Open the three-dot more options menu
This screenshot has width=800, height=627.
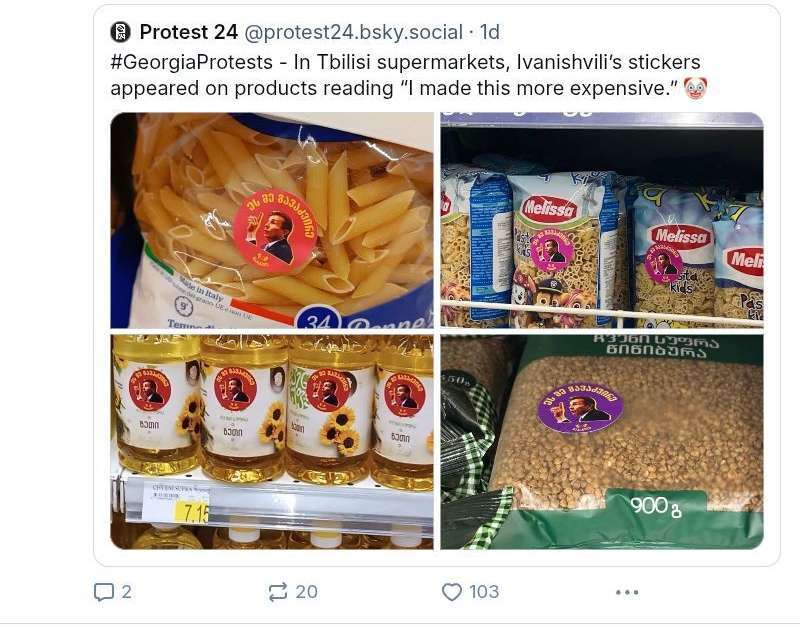[x=627, y=592]
